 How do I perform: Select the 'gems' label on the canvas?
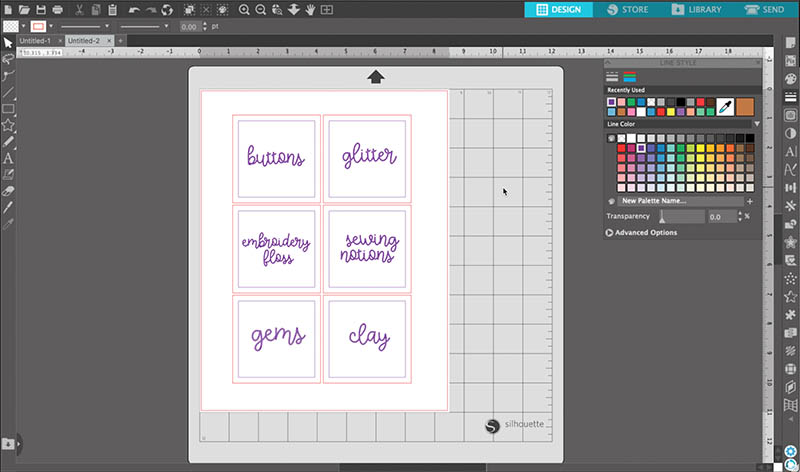tap(278, 337)
